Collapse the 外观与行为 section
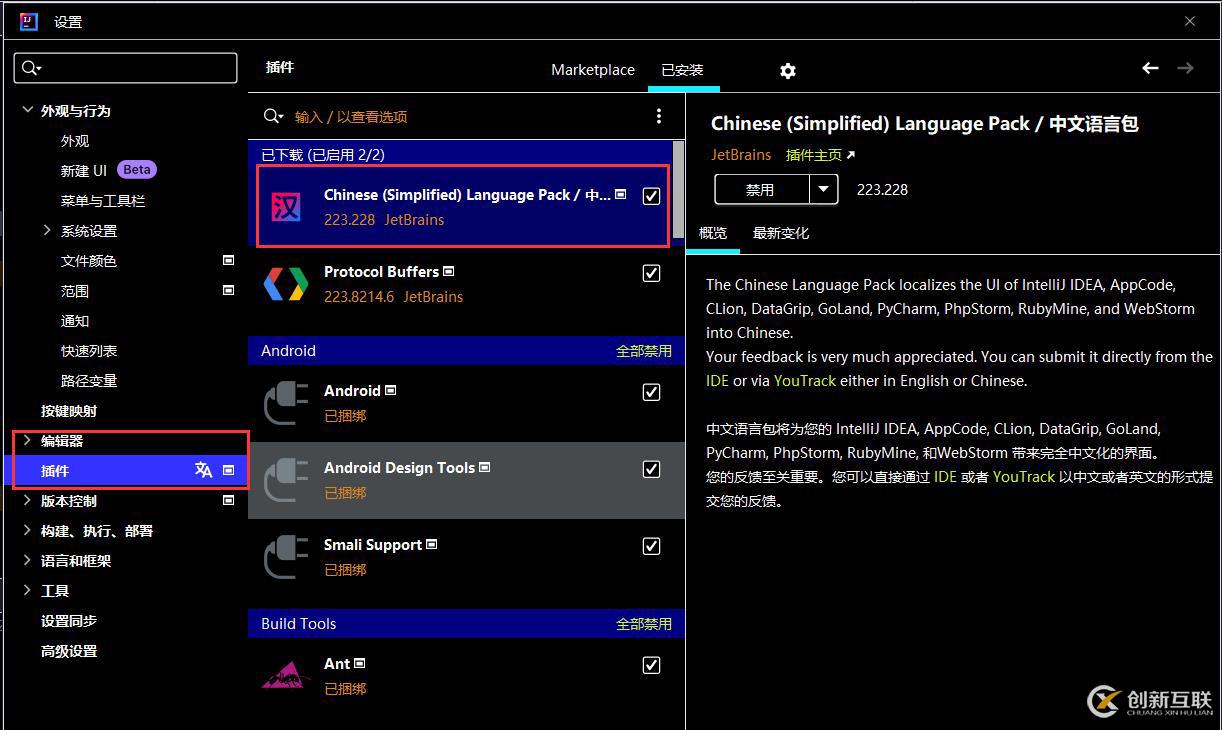This screenshot has width=1222, height=730. click(x=28, y=110)
